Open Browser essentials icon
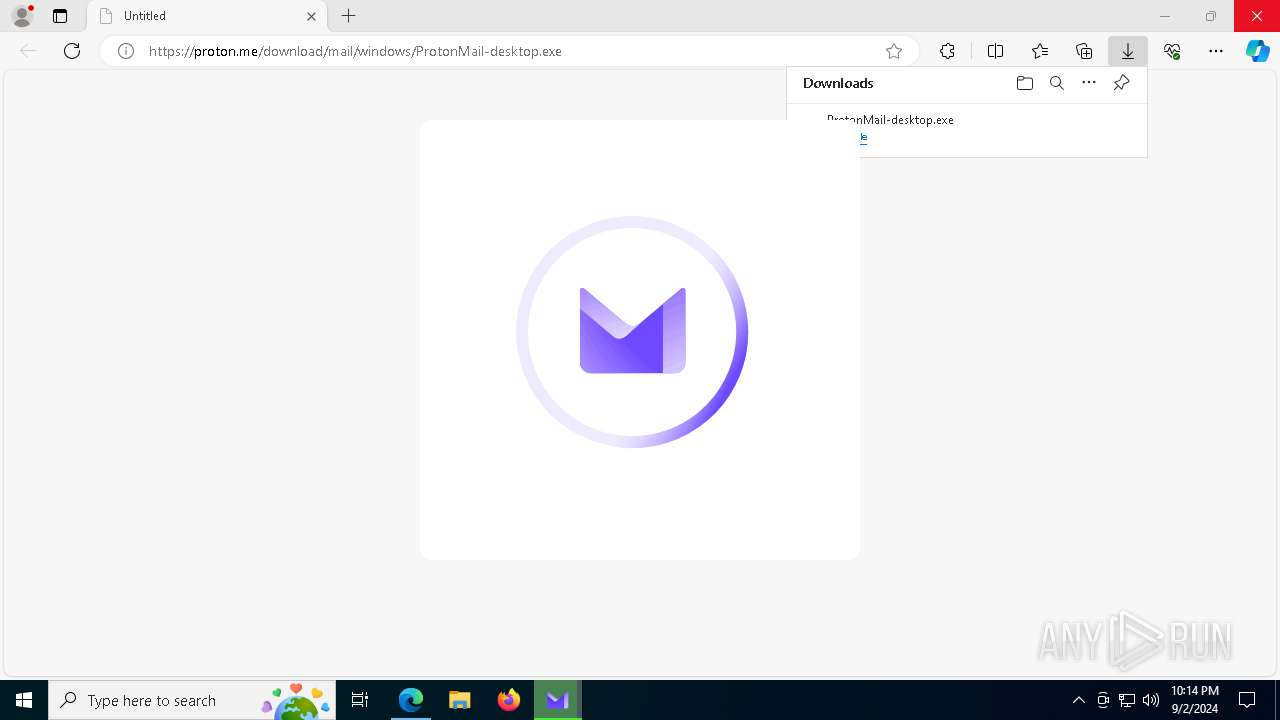The height and width of the screenshot is (720, 1280). coord(1172,51)
